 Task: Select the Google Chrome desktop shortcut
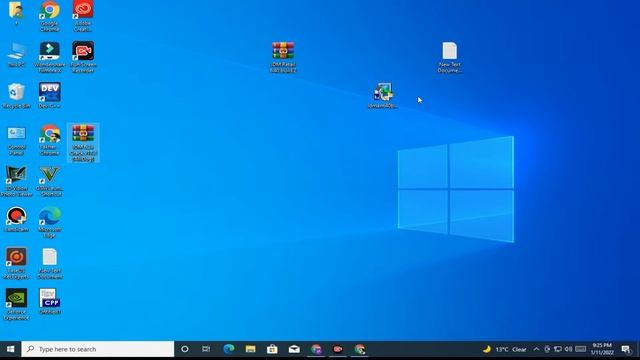point(50,16)
